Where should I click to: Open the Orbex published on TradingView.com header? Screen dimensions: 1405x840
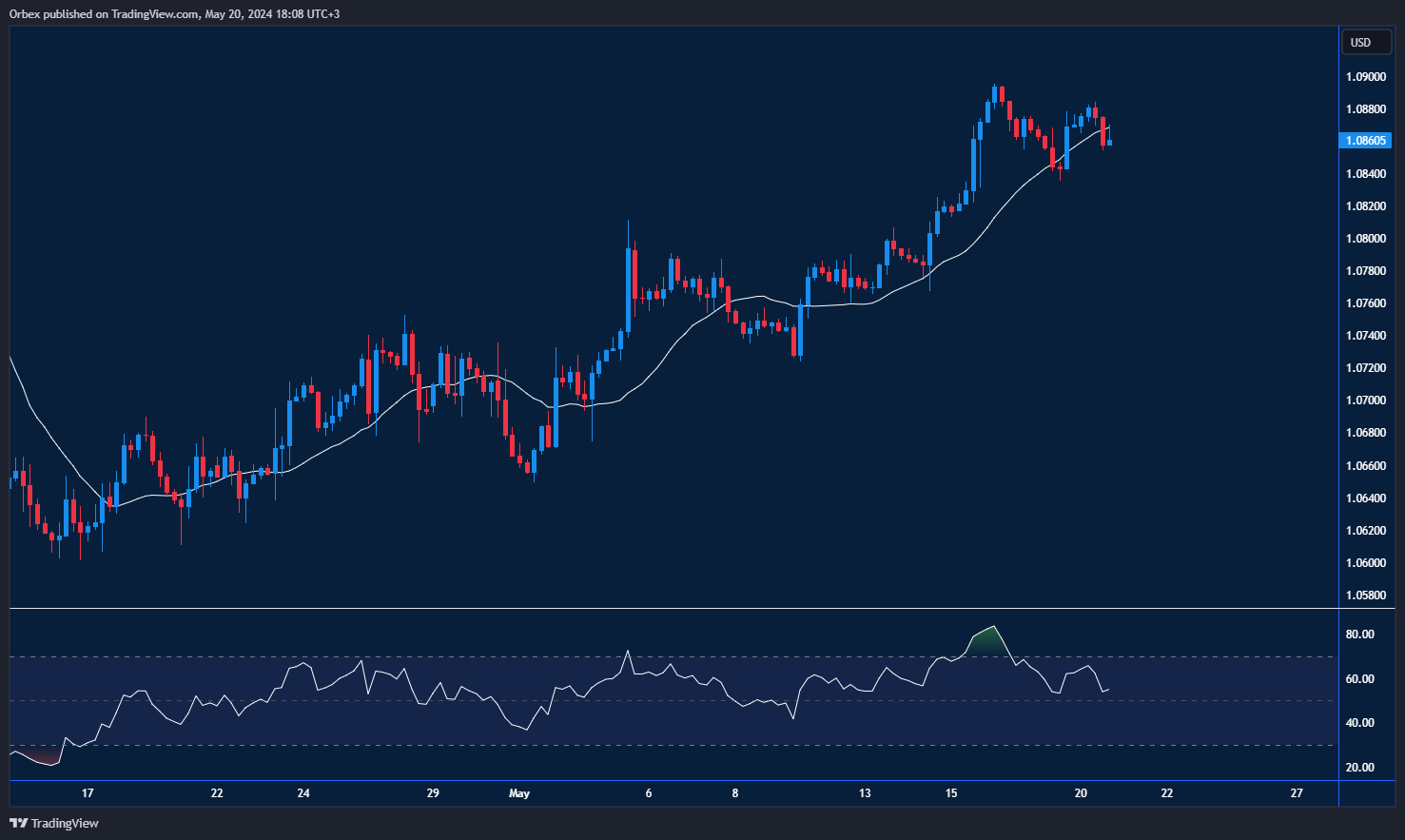tap(174, 13)
